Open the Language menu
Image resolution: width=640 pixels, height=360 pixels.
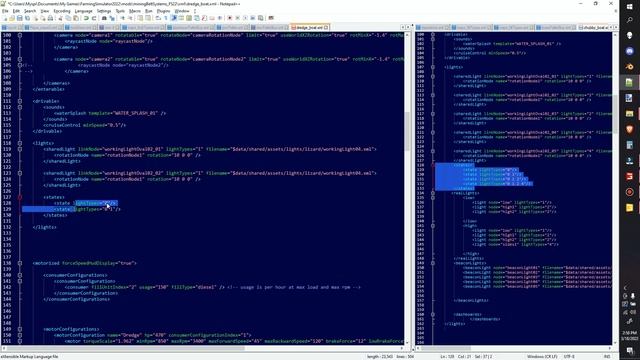coord(84,11)
